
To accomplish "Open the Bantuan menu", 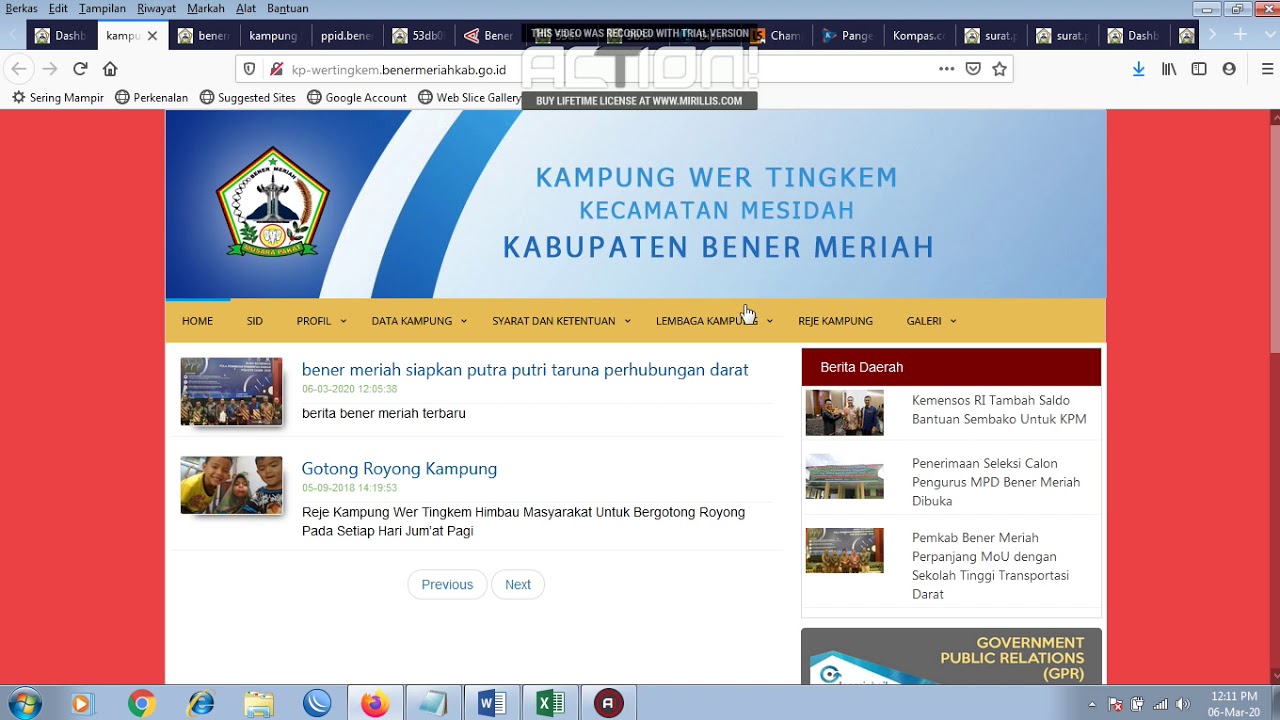I will click(287, 8).
